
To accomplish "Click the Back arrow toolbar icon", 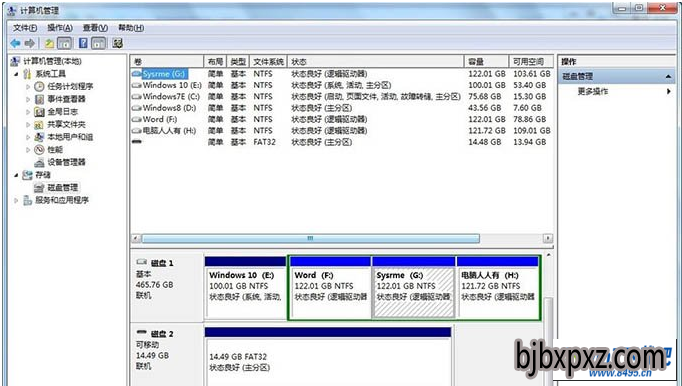I will point(16,43).
